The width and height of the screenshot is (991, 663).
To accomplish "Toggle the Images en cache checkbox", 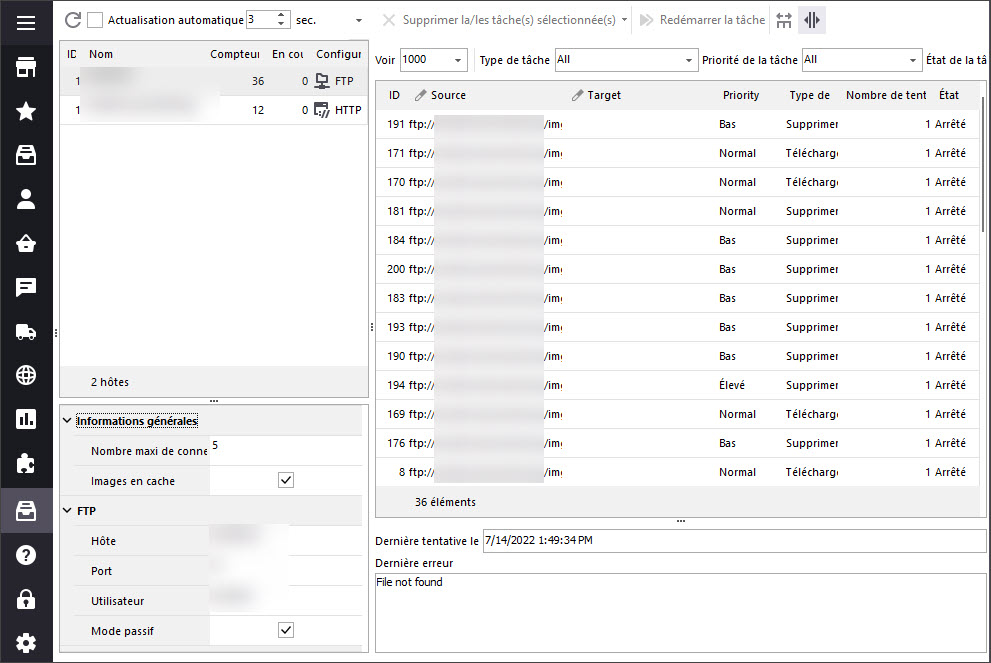I will (286, 480).
